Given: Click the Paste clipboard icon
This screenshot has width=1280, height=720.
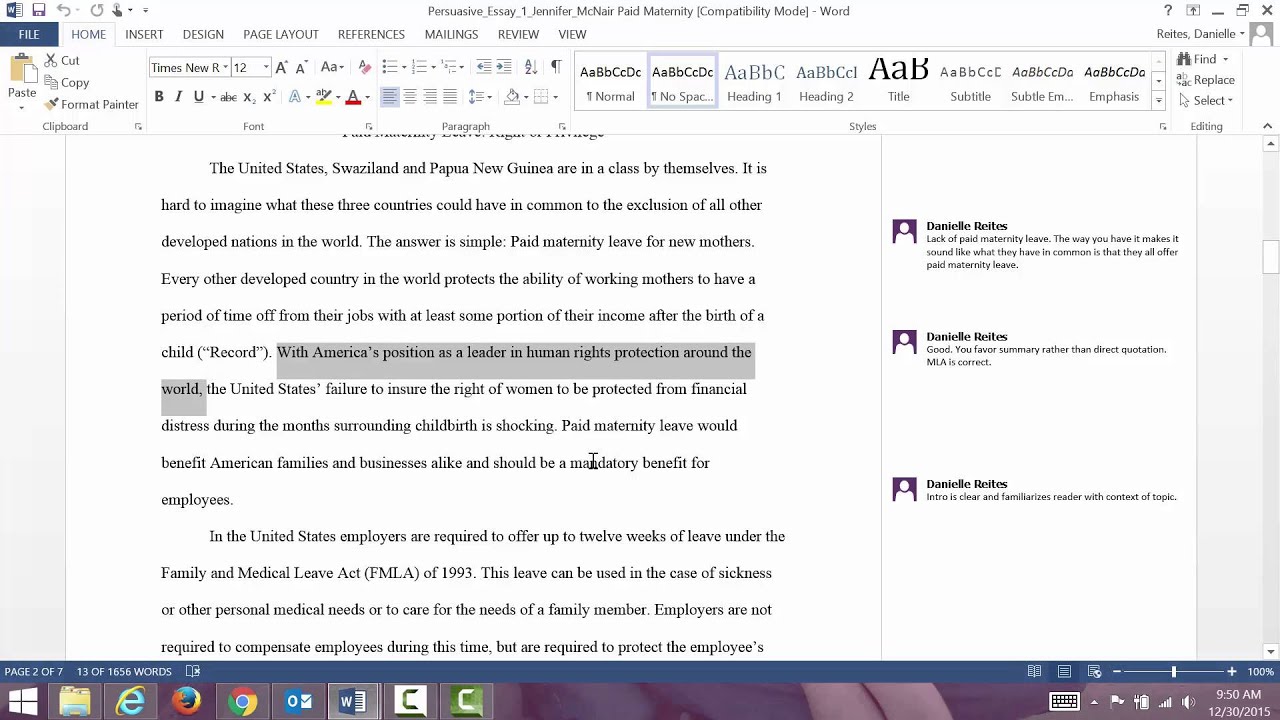Looking at the screenshot, I should point(22,70).
